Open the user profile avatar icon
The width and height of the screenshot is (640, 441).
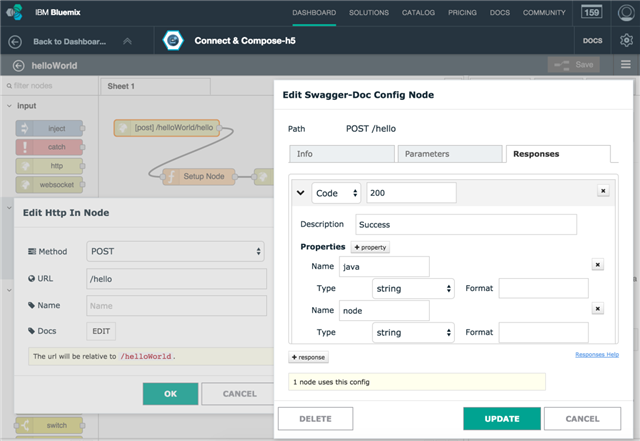pos(626,13)
